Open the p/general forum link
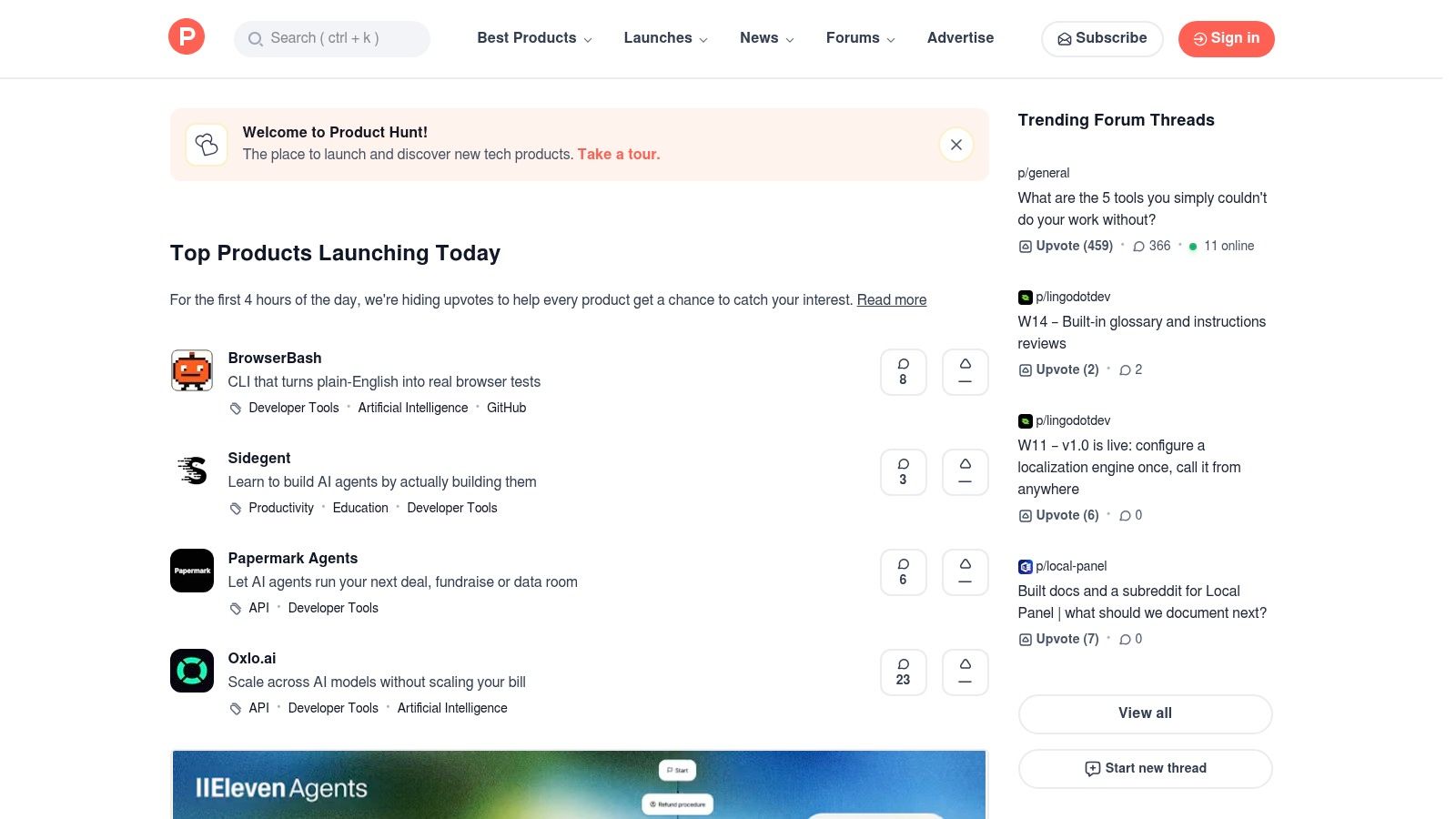 click(1044, 173)
